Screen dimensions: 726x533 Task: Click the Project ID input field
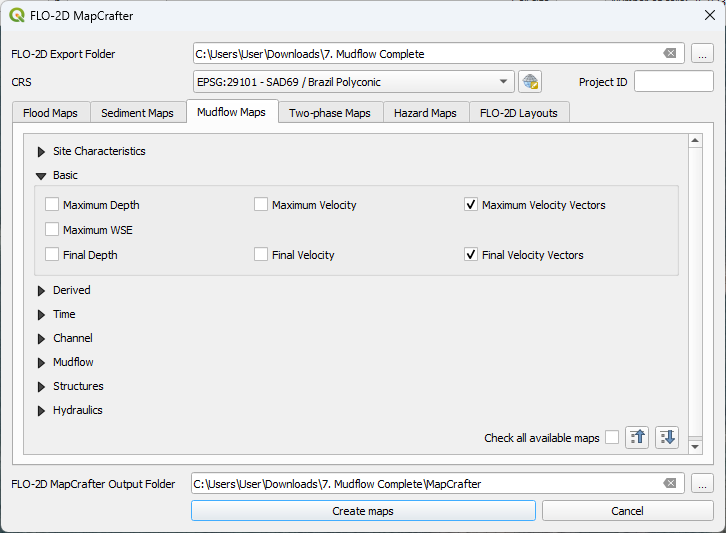pyautogui.click(x=673, y=82)
